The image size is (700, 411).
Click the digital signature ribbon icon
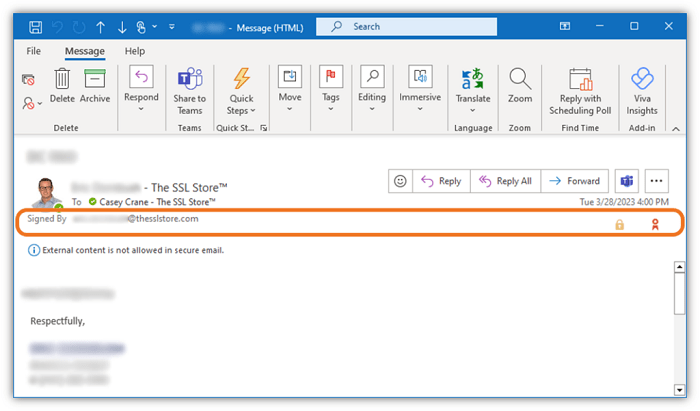tap(656, 225)
